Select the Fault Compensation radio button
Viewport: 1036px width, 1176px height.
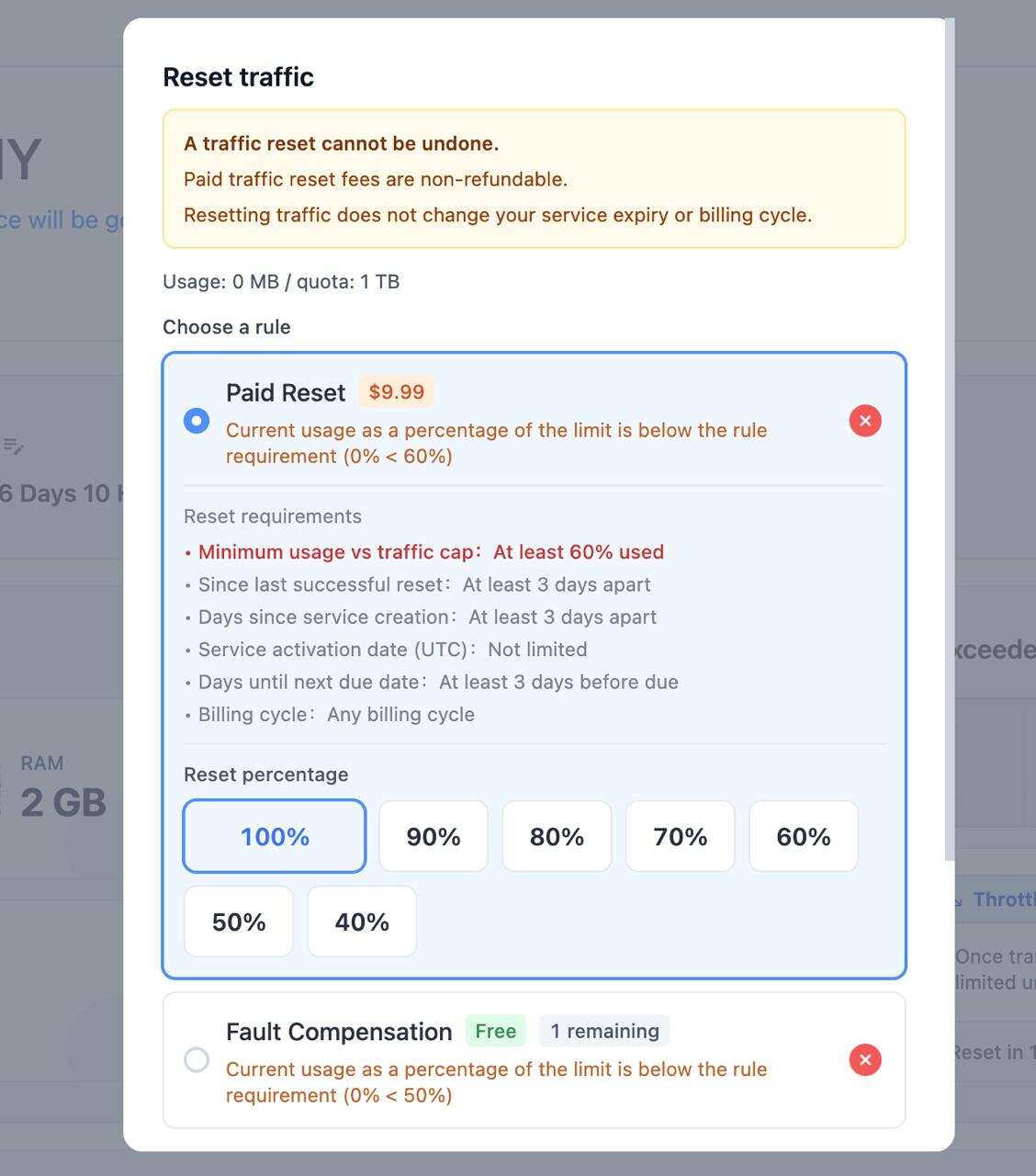(197, 1059)
